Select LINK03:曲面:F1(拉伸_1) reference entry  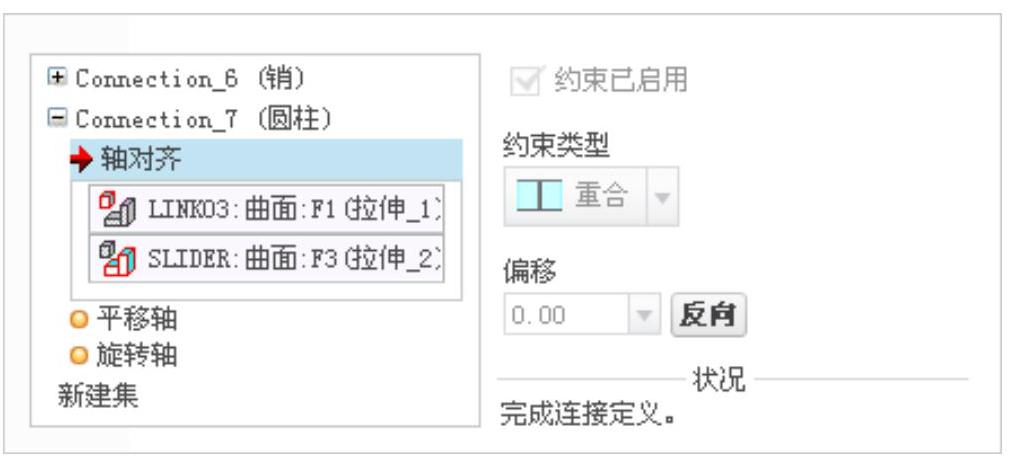point(266,209)
